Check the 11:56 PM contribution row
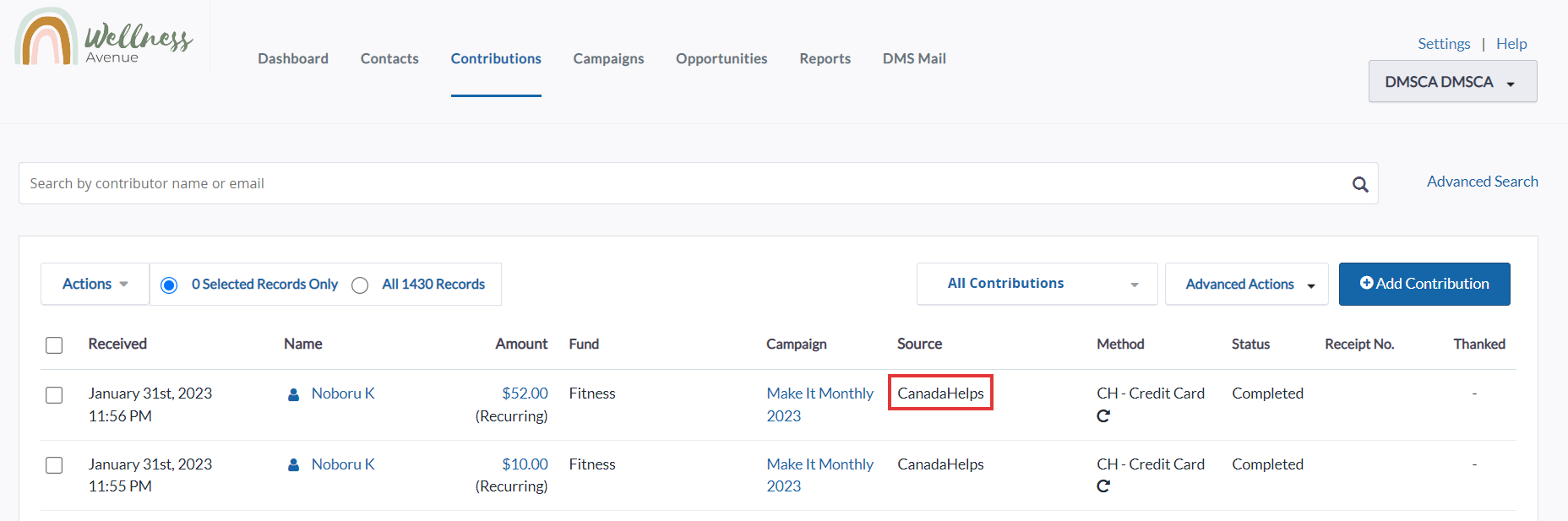The height and width of the screenshot is (521, 1568). (x=54, y=395)
